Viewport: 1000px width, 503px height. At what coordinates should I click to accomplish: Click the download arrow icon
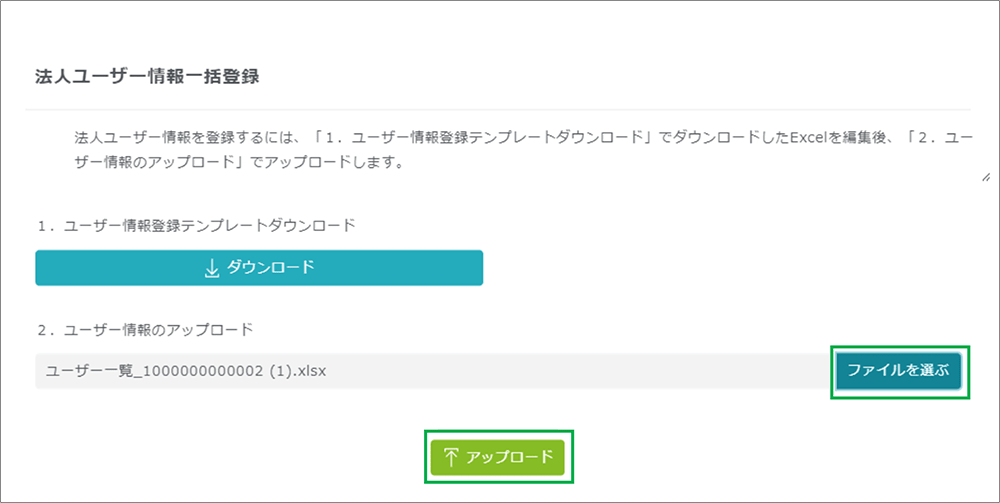pyautogui.click(x=211, y=268)
